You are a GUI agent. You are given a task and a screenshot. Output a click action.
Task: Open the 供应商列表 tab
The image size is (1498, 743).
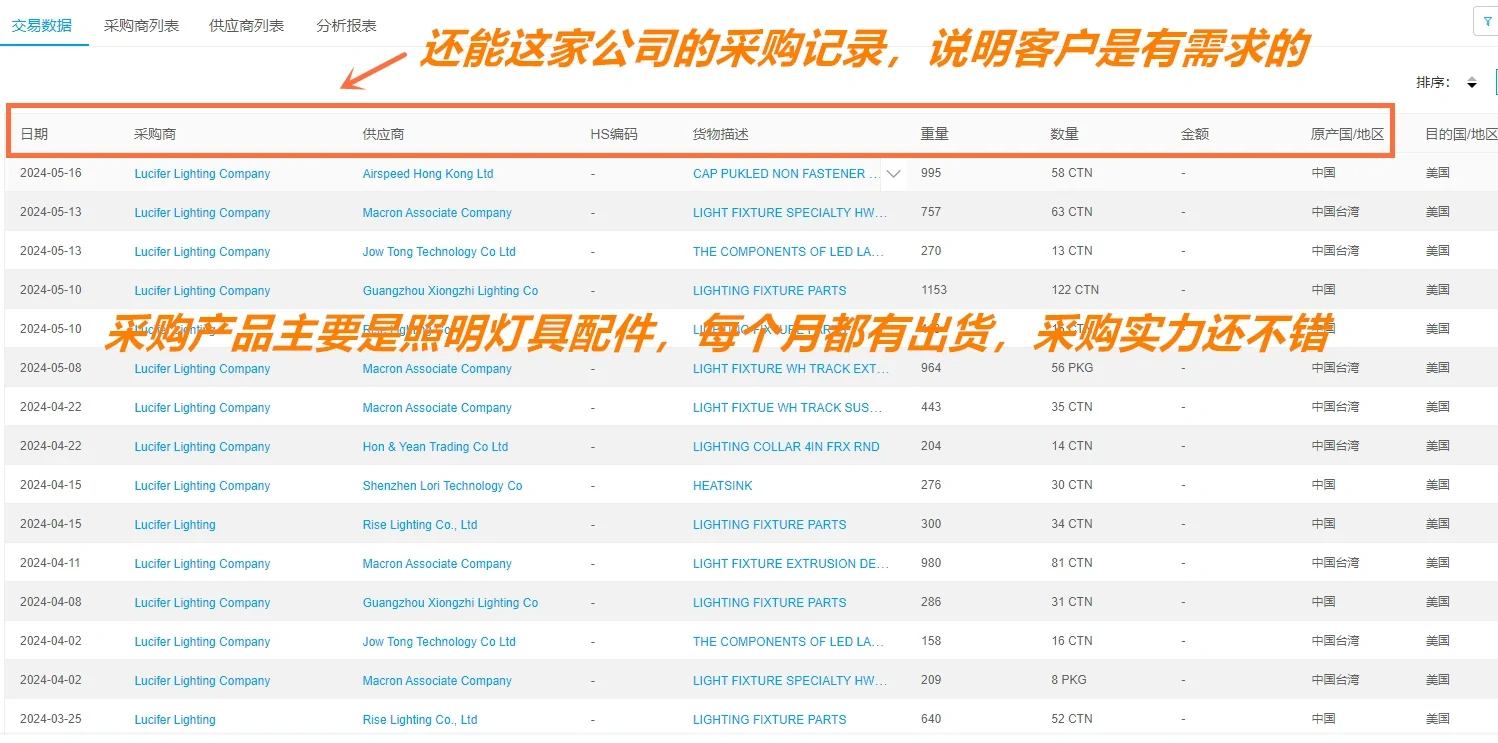click(246, 26)
